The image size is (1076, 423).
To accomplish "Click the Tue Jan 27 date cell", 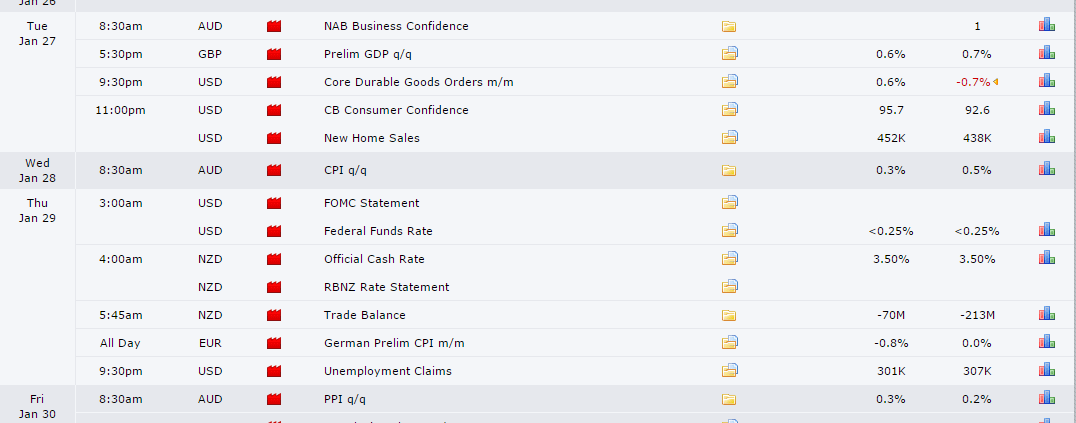I will pos(37,33).
